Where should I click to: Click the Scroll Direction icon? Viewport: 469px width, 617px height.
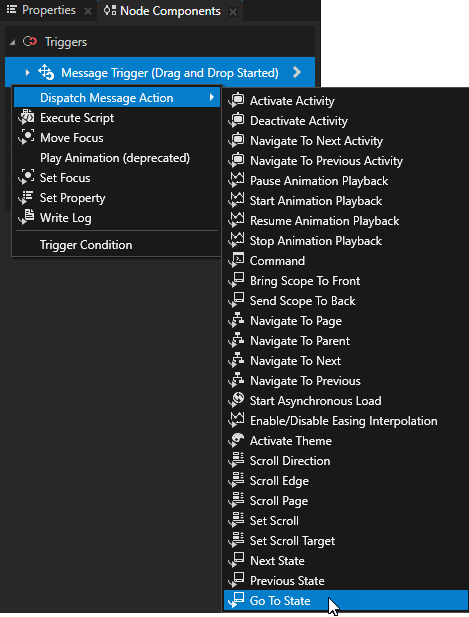coord(237,461)
